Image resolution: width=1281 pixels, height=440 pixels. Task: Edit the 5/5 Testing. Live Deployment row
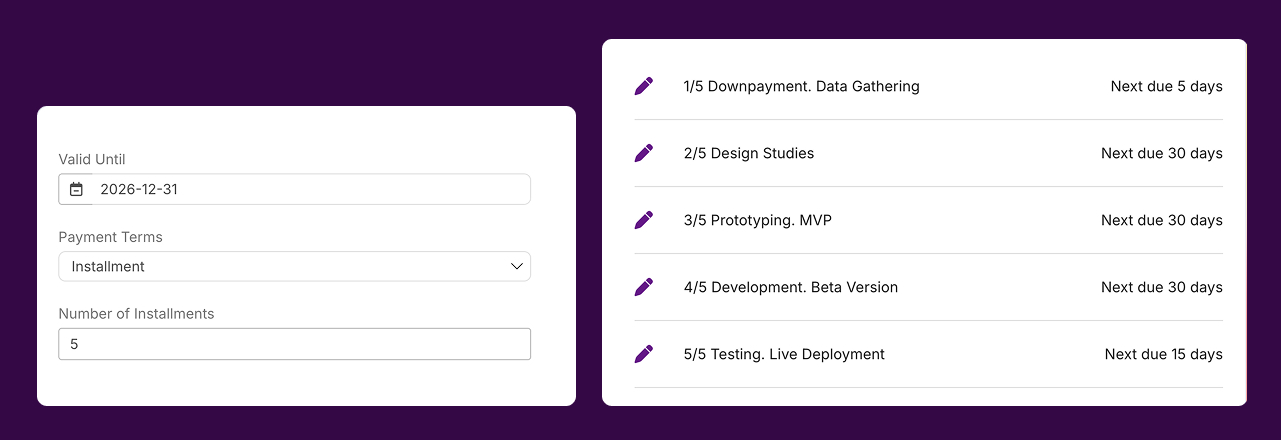644,354
